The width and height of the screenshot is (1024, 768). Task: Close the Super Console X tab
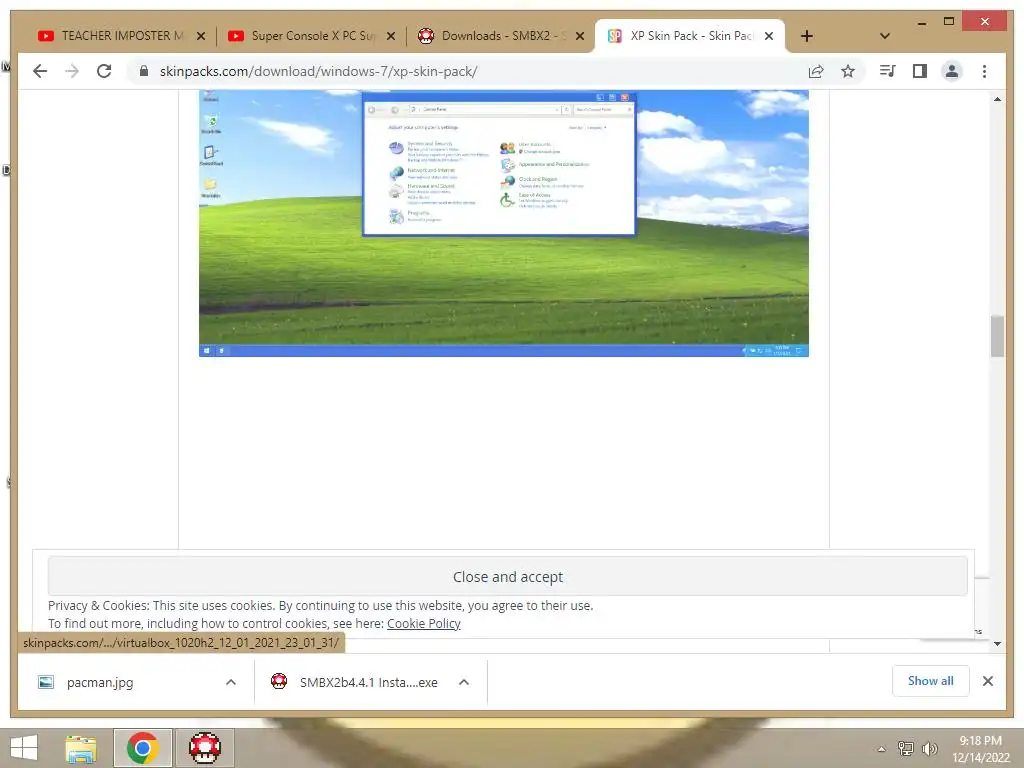pos(391,36)
